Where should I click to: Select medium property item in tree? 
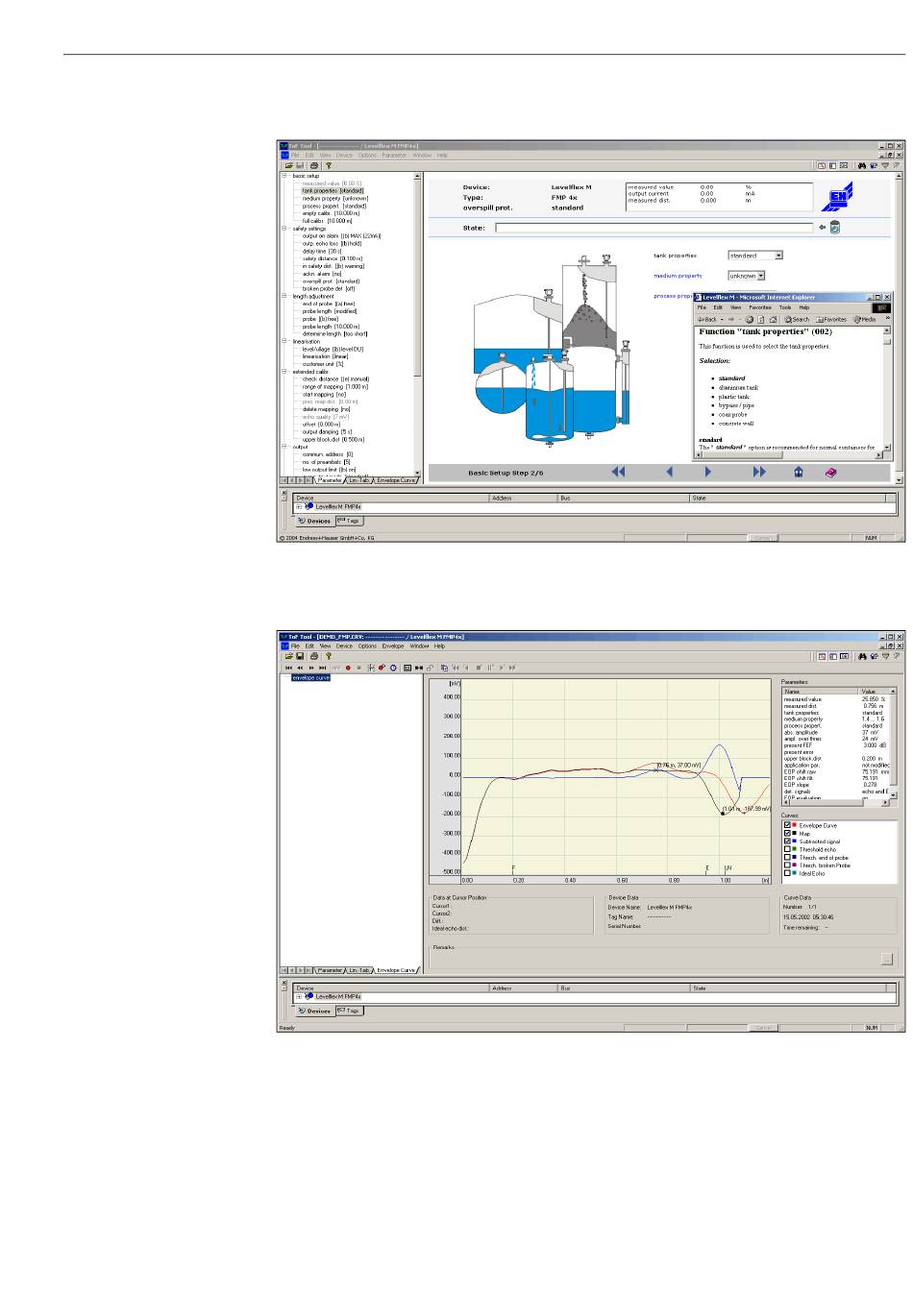(x=334, y=199)
